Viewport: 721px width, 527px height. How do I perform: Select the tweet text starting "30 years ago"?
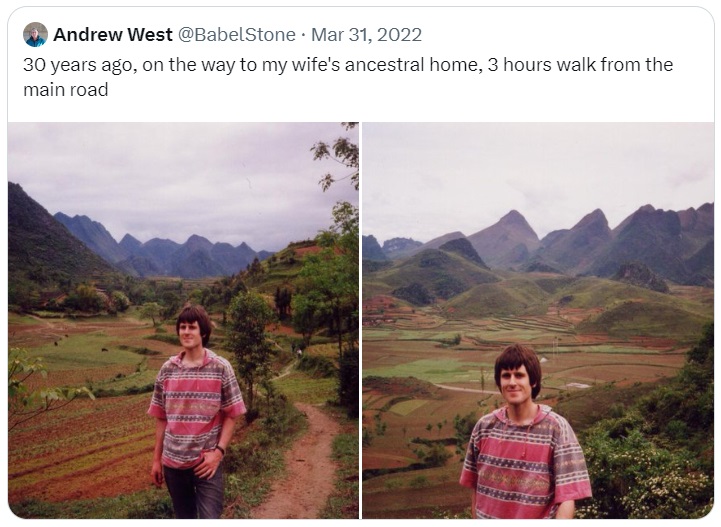(348, 77)
